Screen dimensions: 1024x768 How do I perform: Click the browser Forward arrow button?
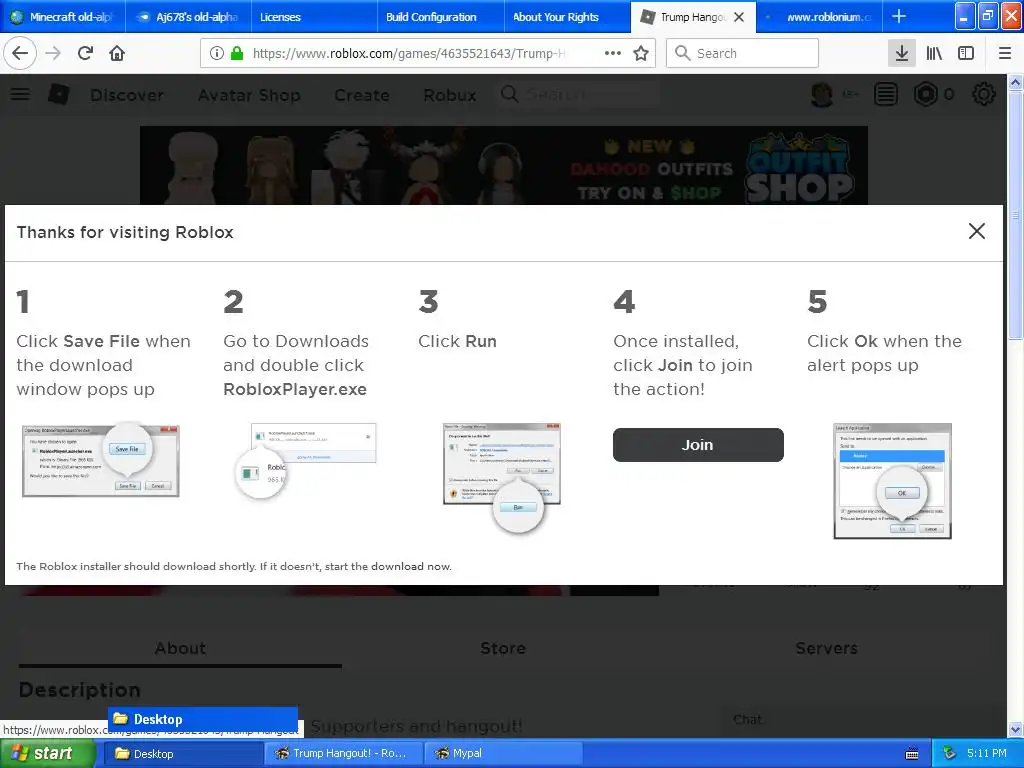(54, 53)
